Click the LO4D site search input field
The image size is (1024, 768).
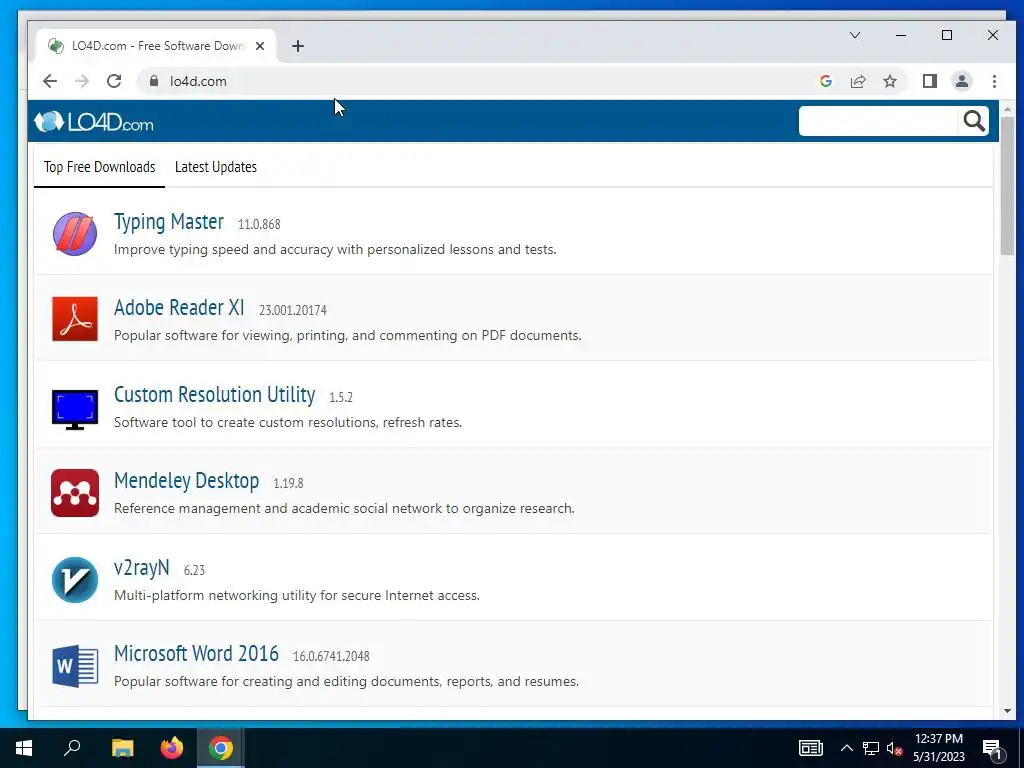click(x=878, y=121)
